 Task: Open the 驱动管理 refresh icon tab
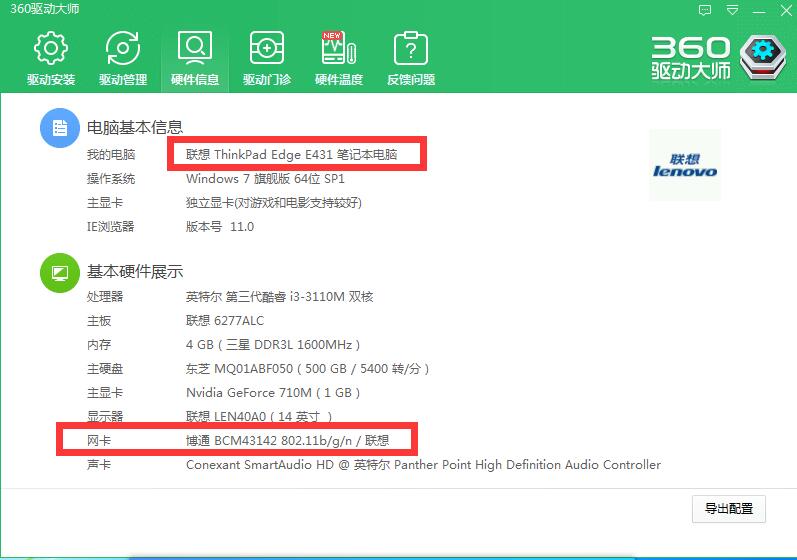[123, 58]
